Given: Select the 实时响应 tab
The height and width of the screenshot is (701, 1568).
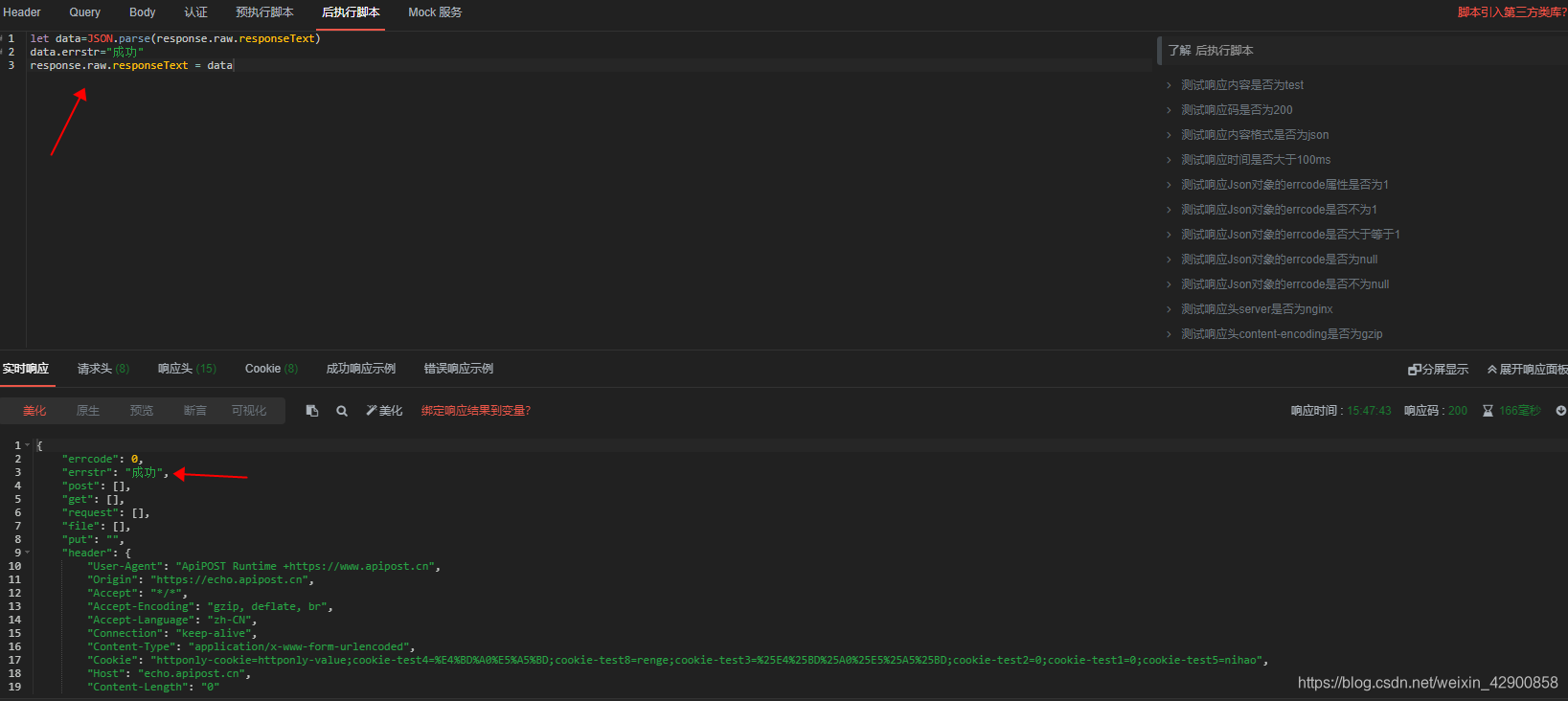Looking at the screenshot, I should click(x=26, y=369).
